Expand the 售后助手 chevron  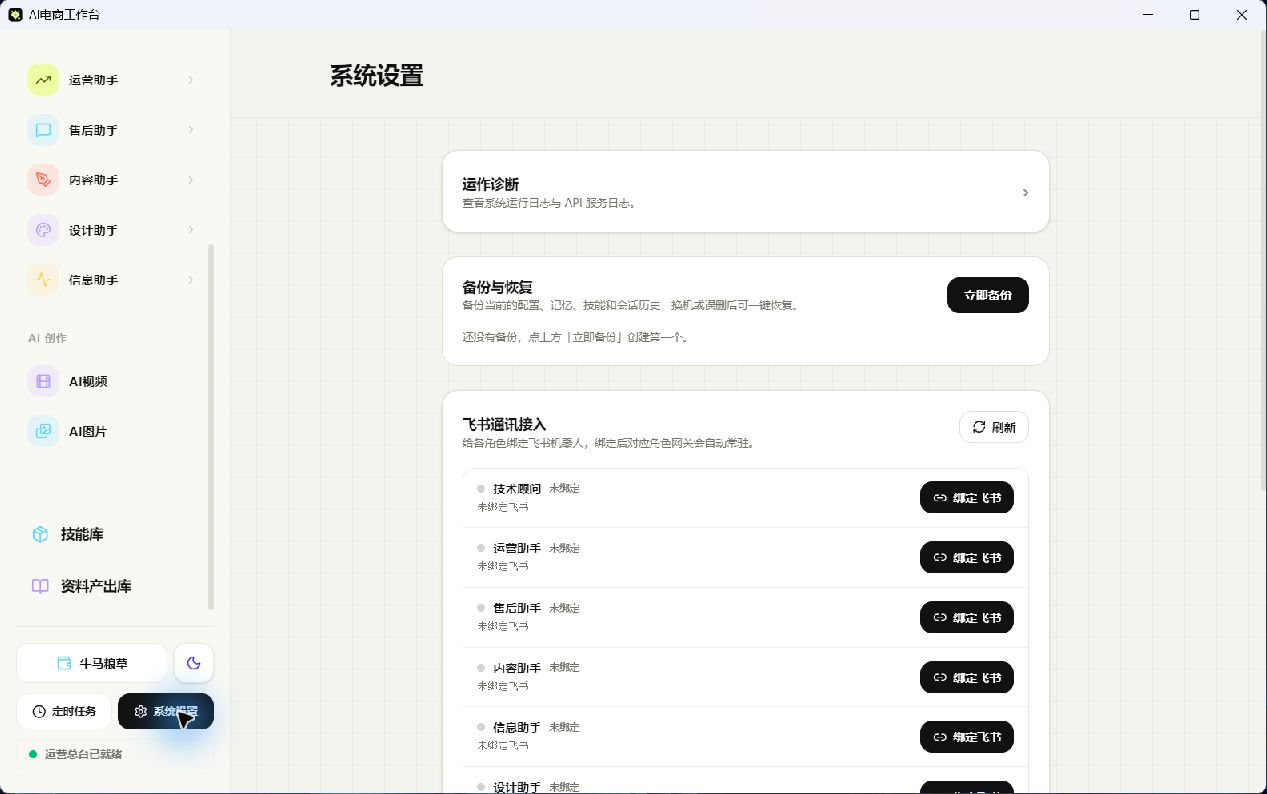coord(191,130)
